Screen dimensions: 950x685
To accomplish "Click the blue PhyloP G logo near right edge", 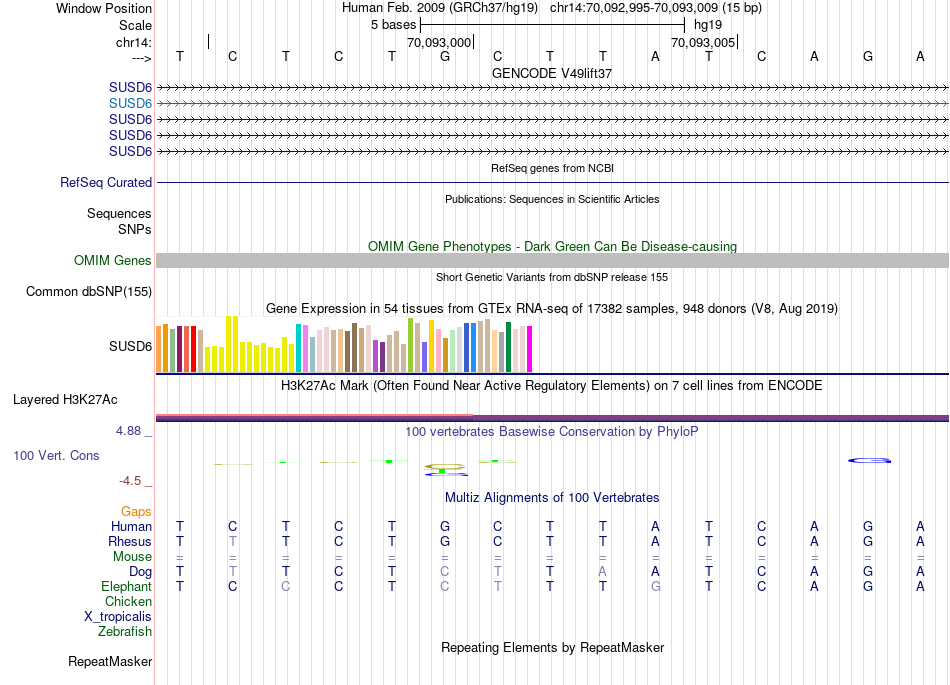I will [x=869, y=460].
